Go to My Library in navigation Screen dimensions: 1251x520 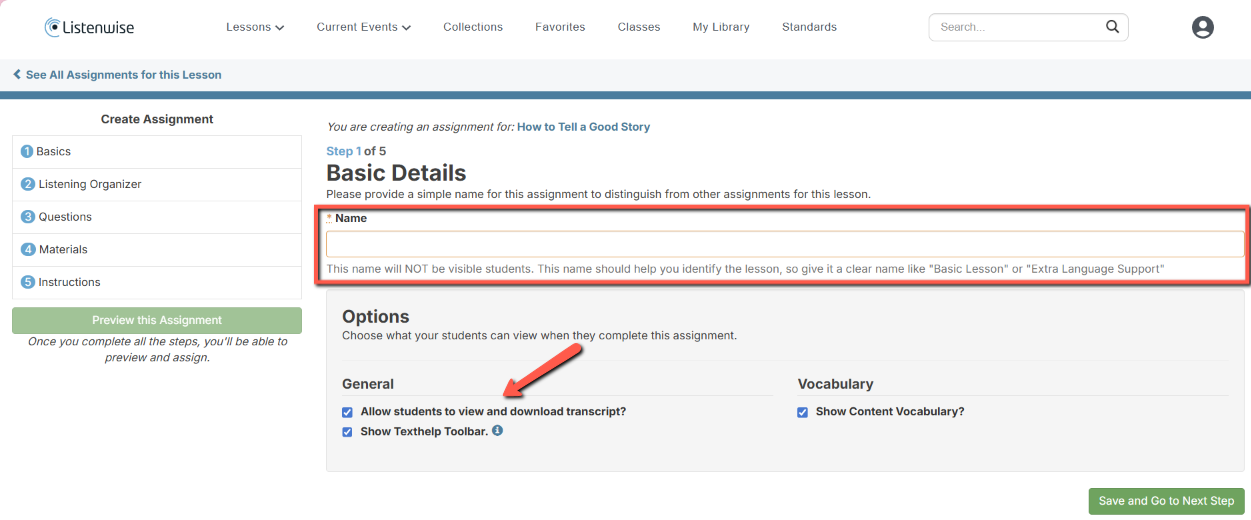pos(720,27)
